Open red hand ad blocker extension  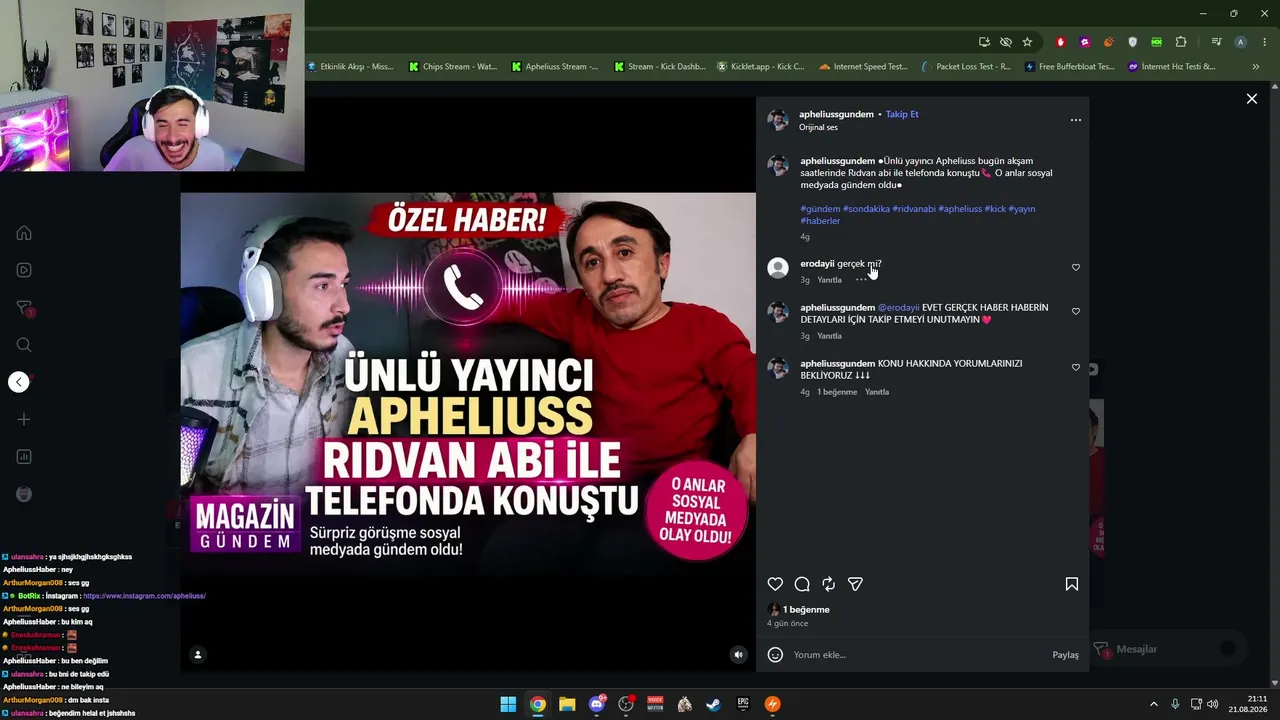point(1060,42)
